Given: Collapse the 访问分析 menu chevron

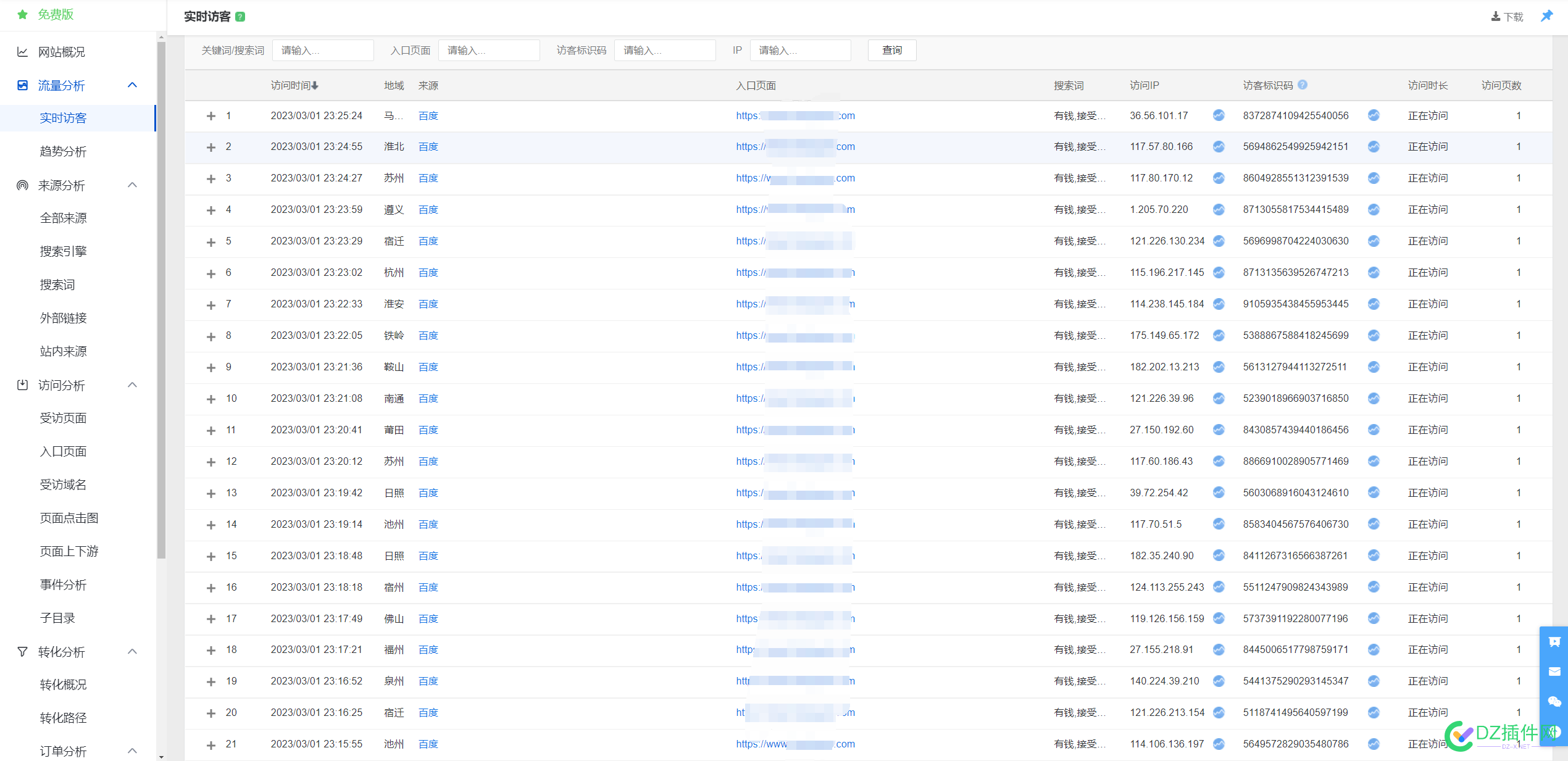Looking at the screenshot, I should (132, 385).
